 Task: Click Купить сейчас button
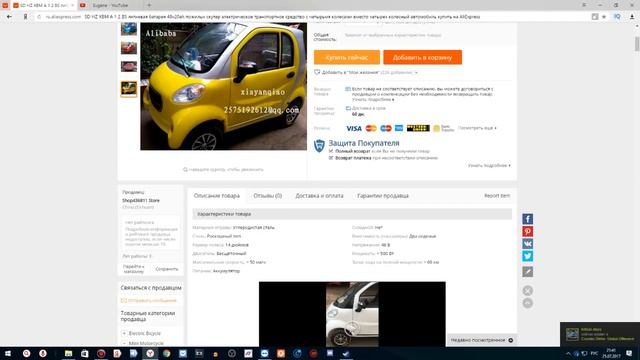347,57
